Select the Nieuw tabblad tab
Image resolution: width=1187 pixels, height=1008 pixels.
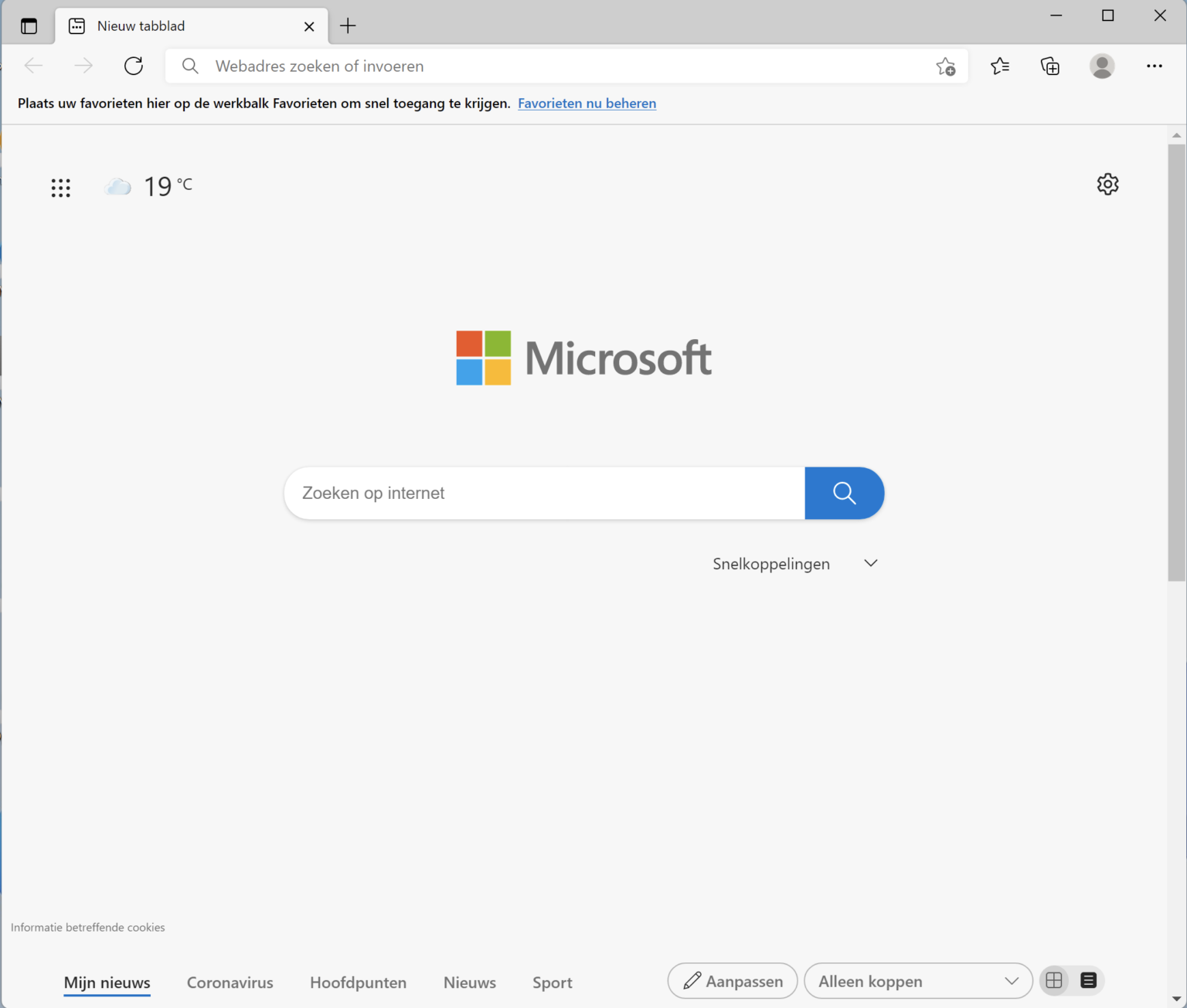[192, 26]
